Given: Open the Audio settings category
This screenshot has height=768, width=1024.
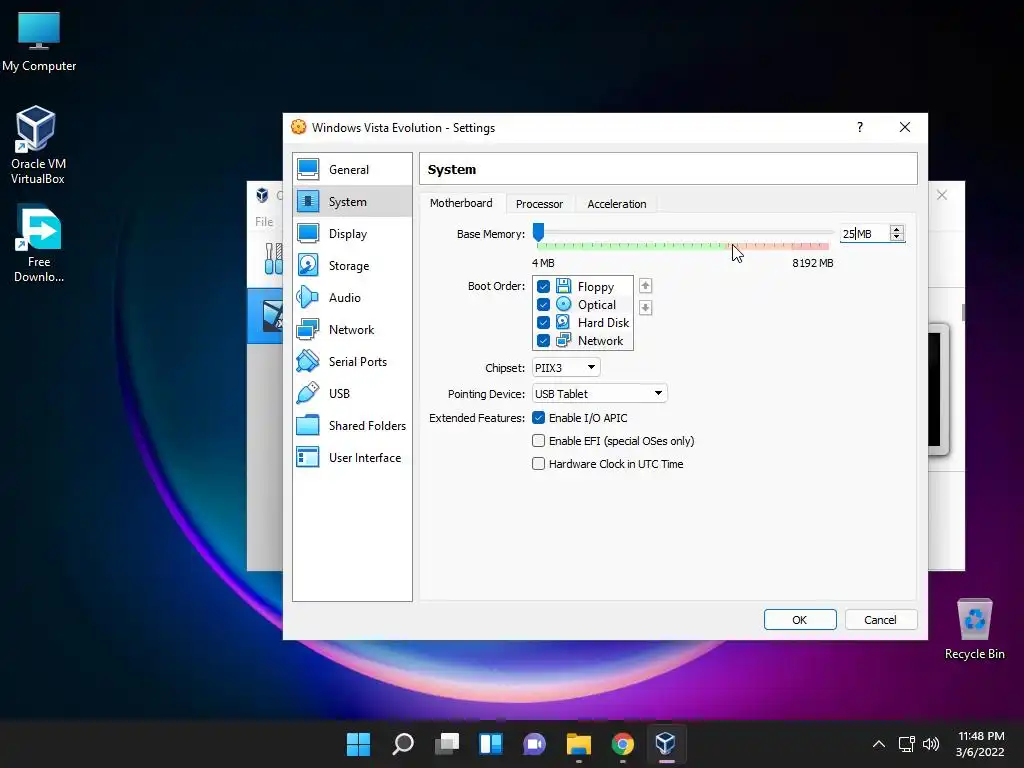Looking at the screenshot, I should (352, 298).
